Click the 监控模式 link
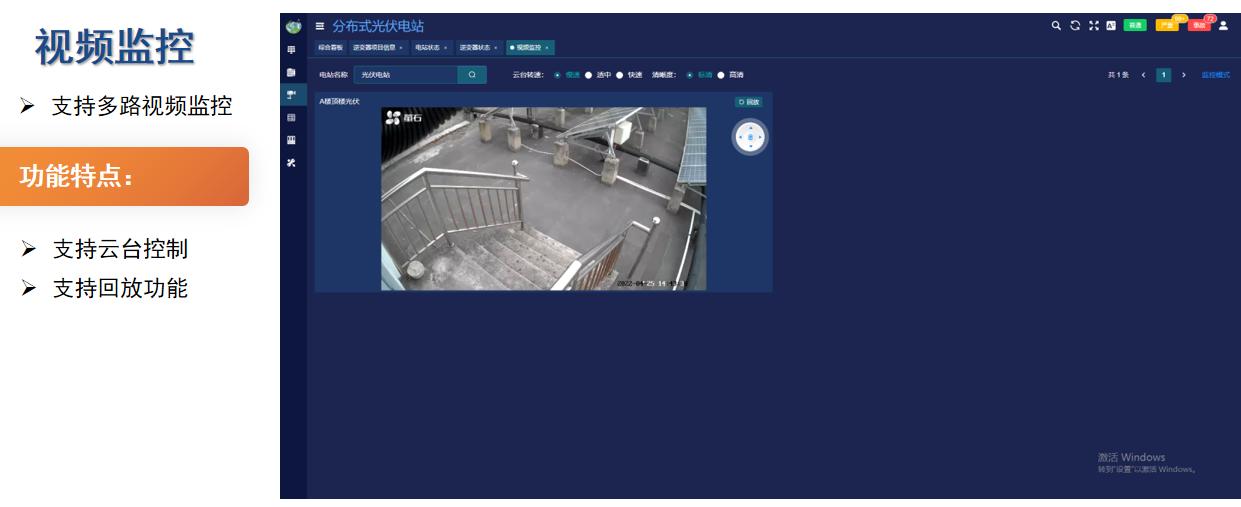The image size is (1241, 507). click(x=1216, y=75)
